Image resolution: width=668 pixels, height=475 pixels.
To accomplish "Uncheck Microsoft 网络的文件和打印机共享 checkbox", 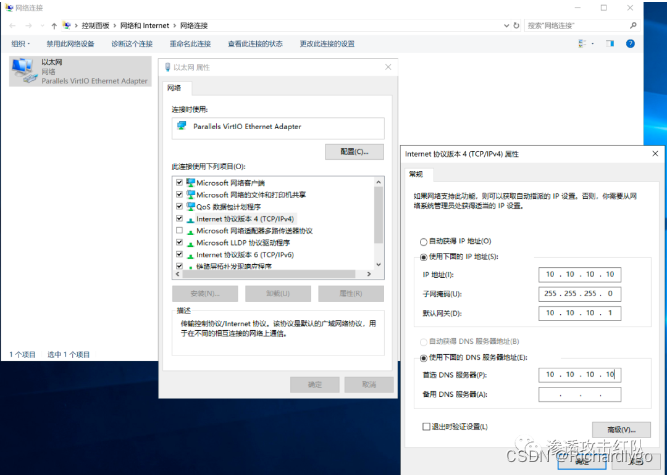I will coord(179,194).
